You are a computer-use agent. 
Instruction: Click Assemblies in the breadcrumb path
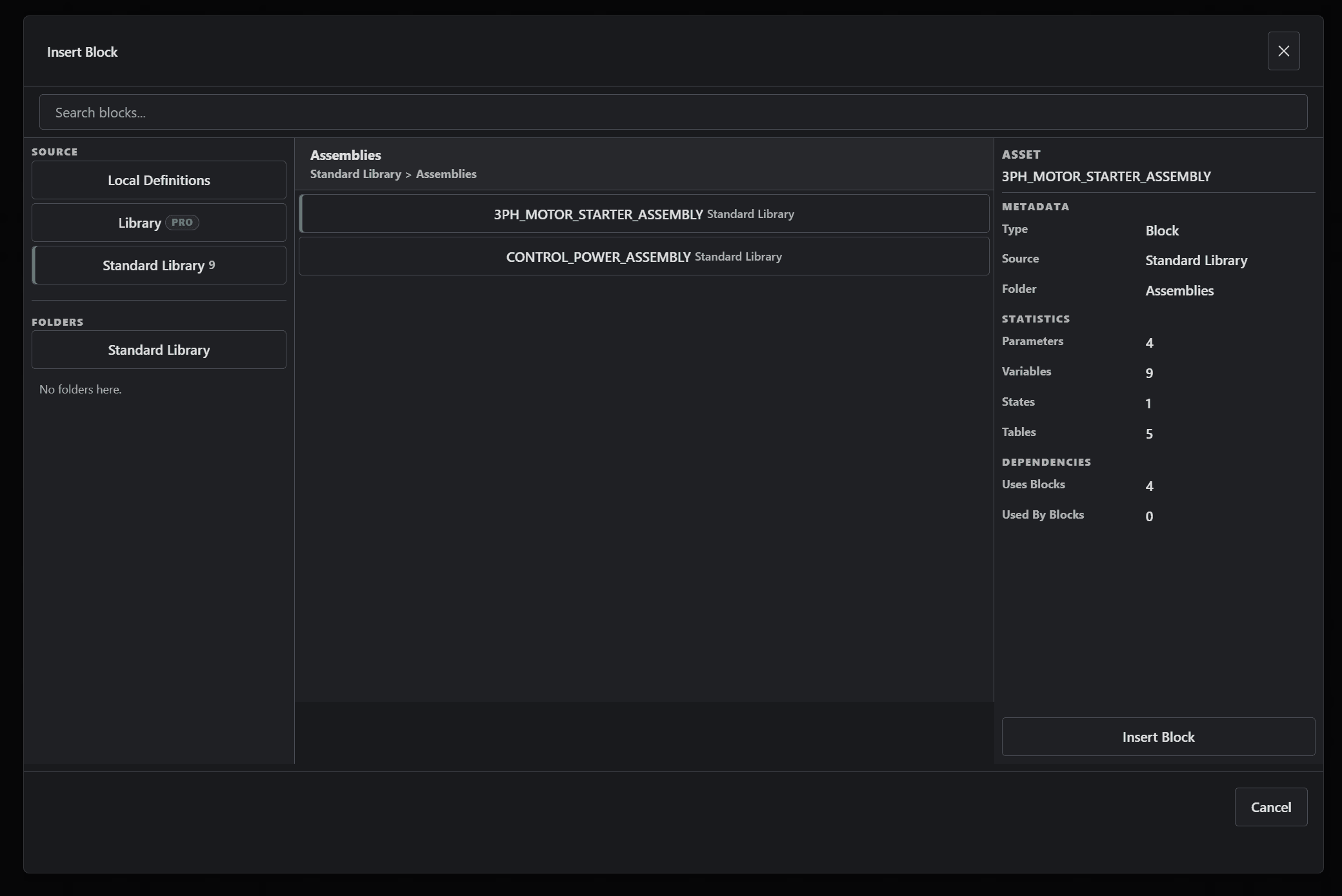(446, 174)
